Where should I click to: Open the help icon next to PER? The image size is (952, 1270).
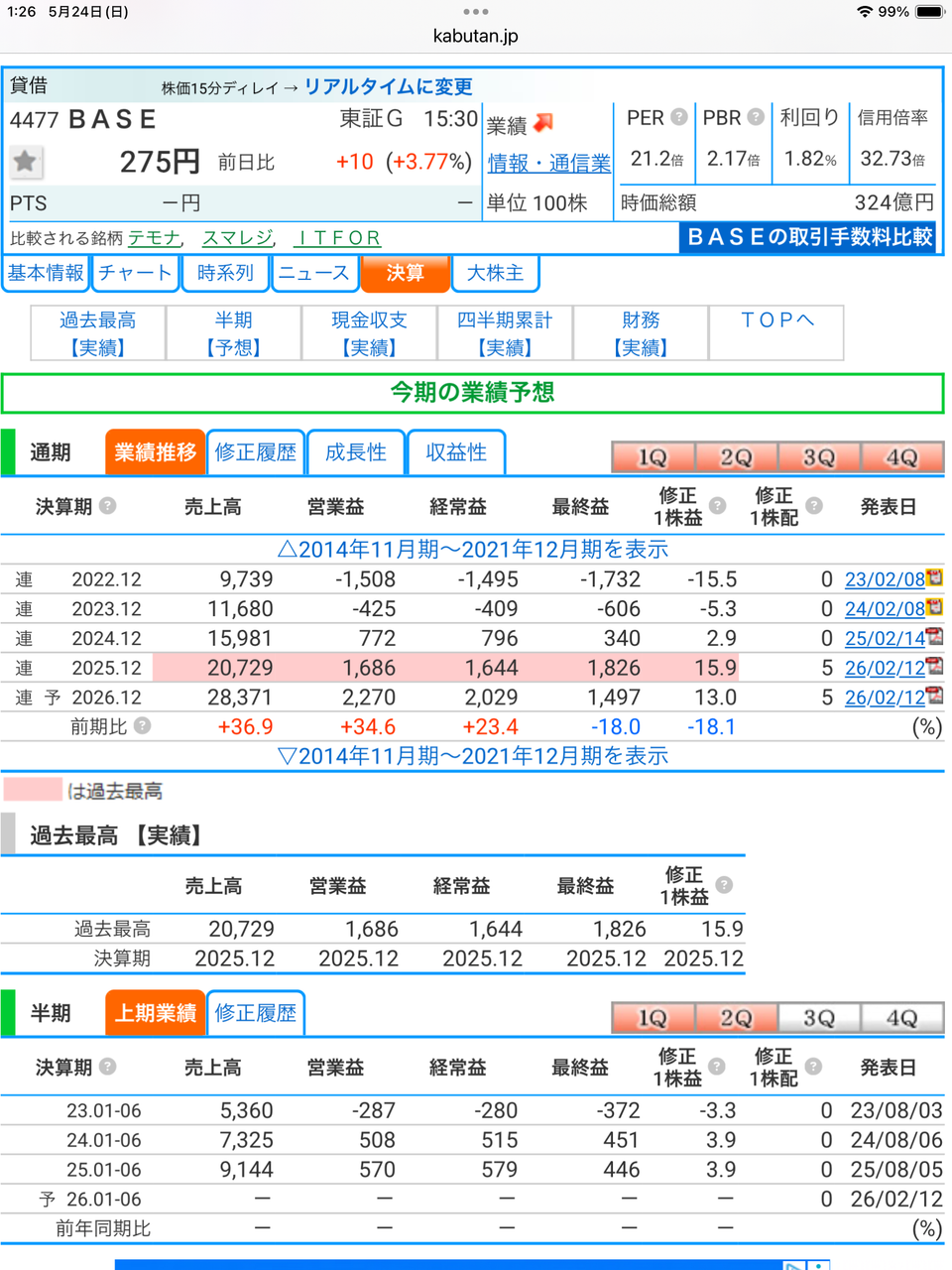point(679,117)
